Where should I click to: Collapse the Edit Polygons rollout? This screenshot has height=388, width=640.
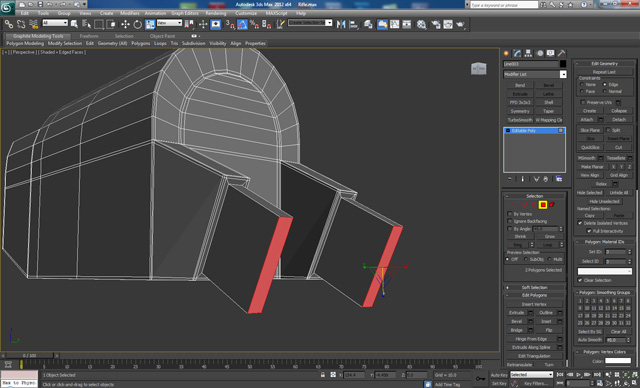[534, 295]
